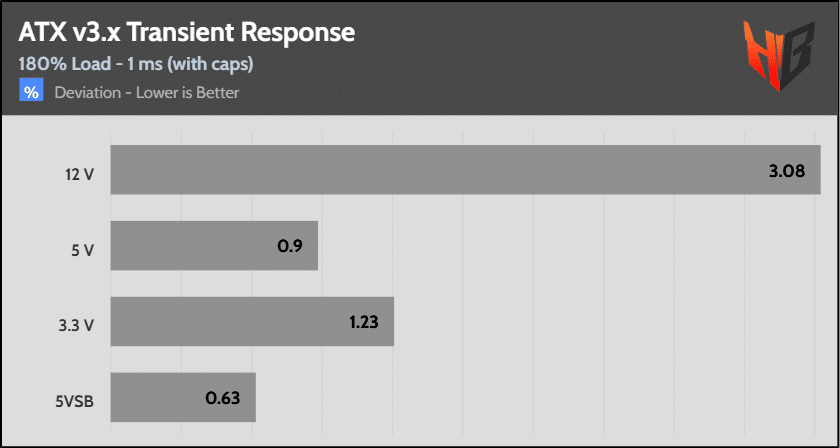Click the orange HB logo

tap(776, 58)
